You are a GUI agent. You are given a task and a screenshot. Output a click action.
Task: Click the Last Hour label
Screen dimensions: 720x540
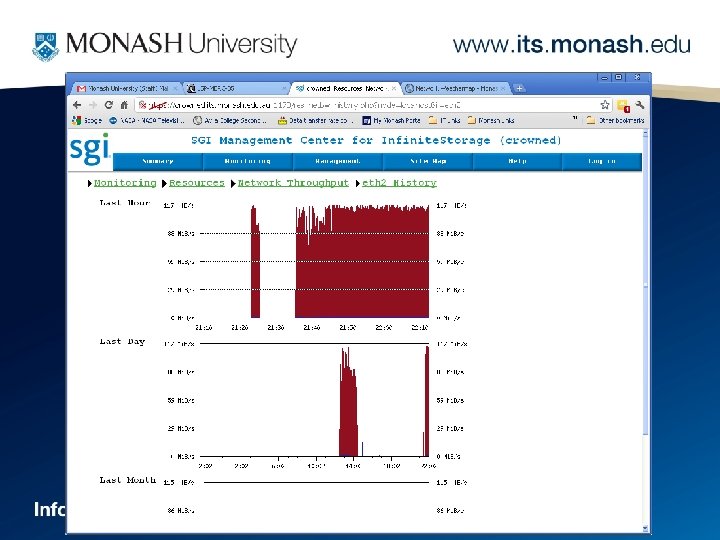[124, 202]
